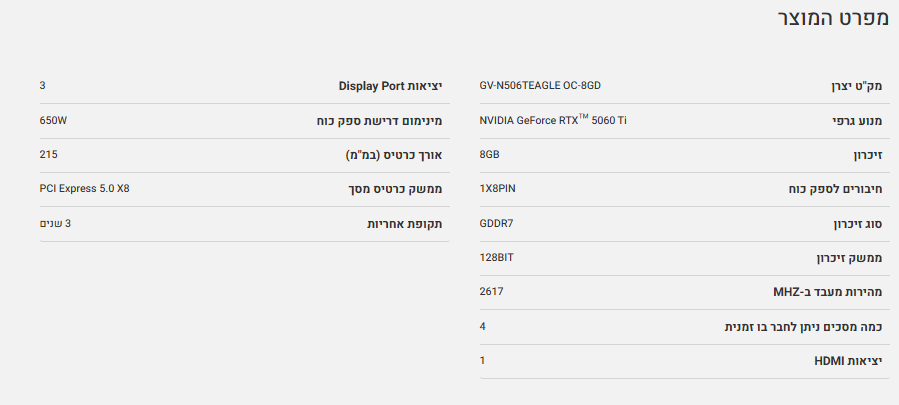Click the GDDR7 memory type value
The image size is (899, 405).
pos(496,223)
